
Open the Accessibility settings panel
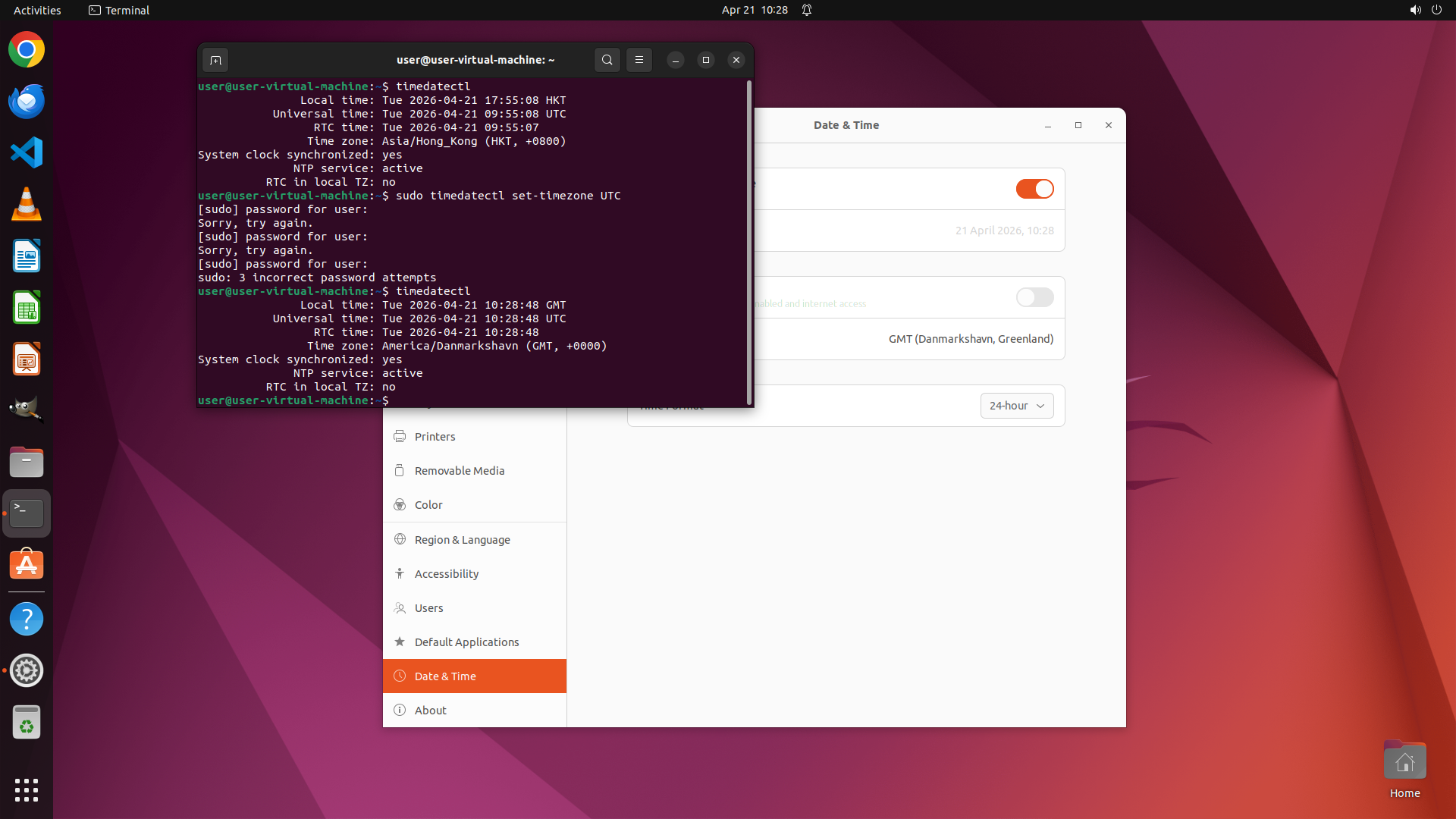(446, 574)
